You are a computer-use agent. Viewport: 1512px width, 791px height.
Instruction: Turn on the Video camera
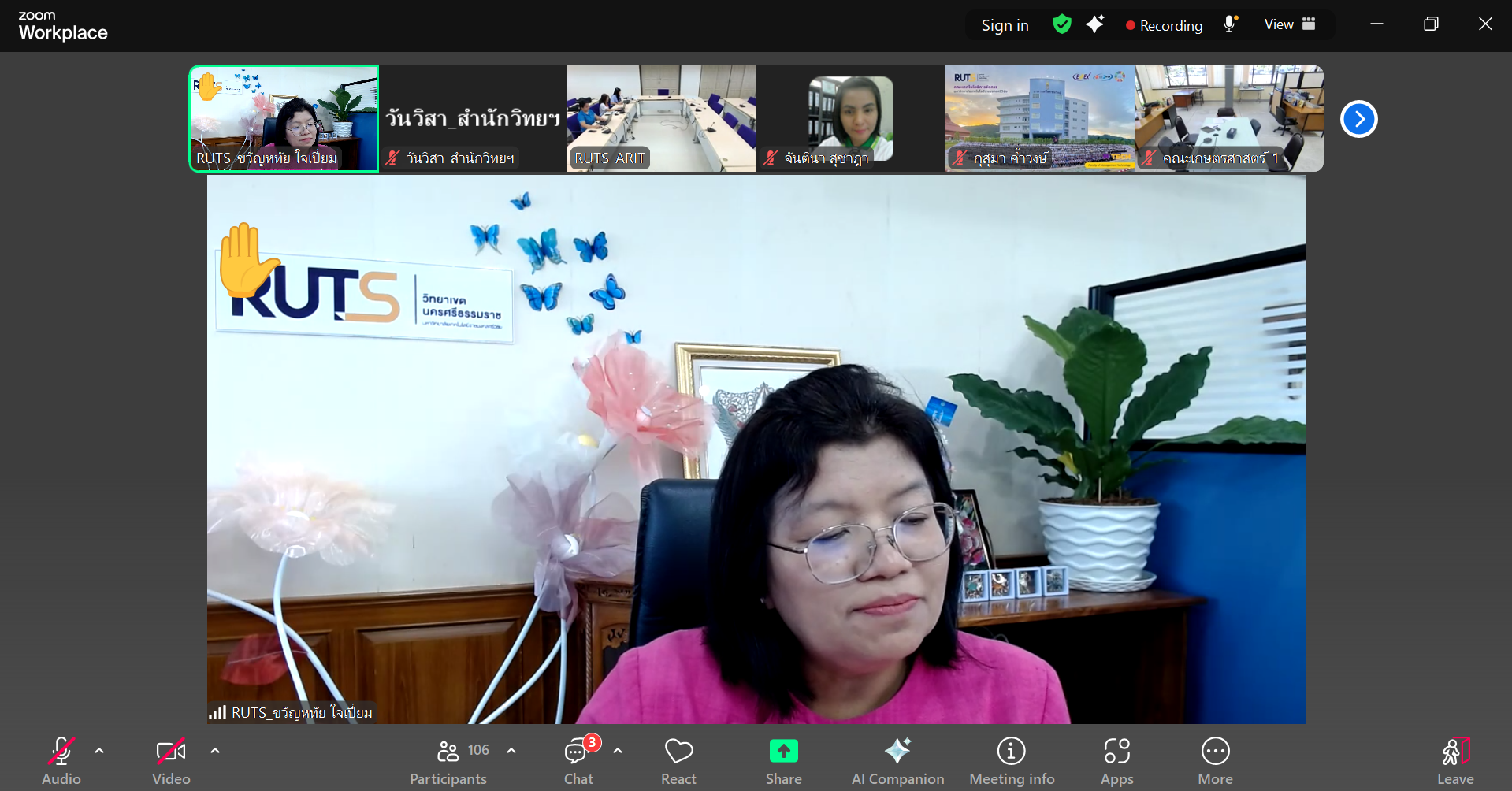(171, 752)
